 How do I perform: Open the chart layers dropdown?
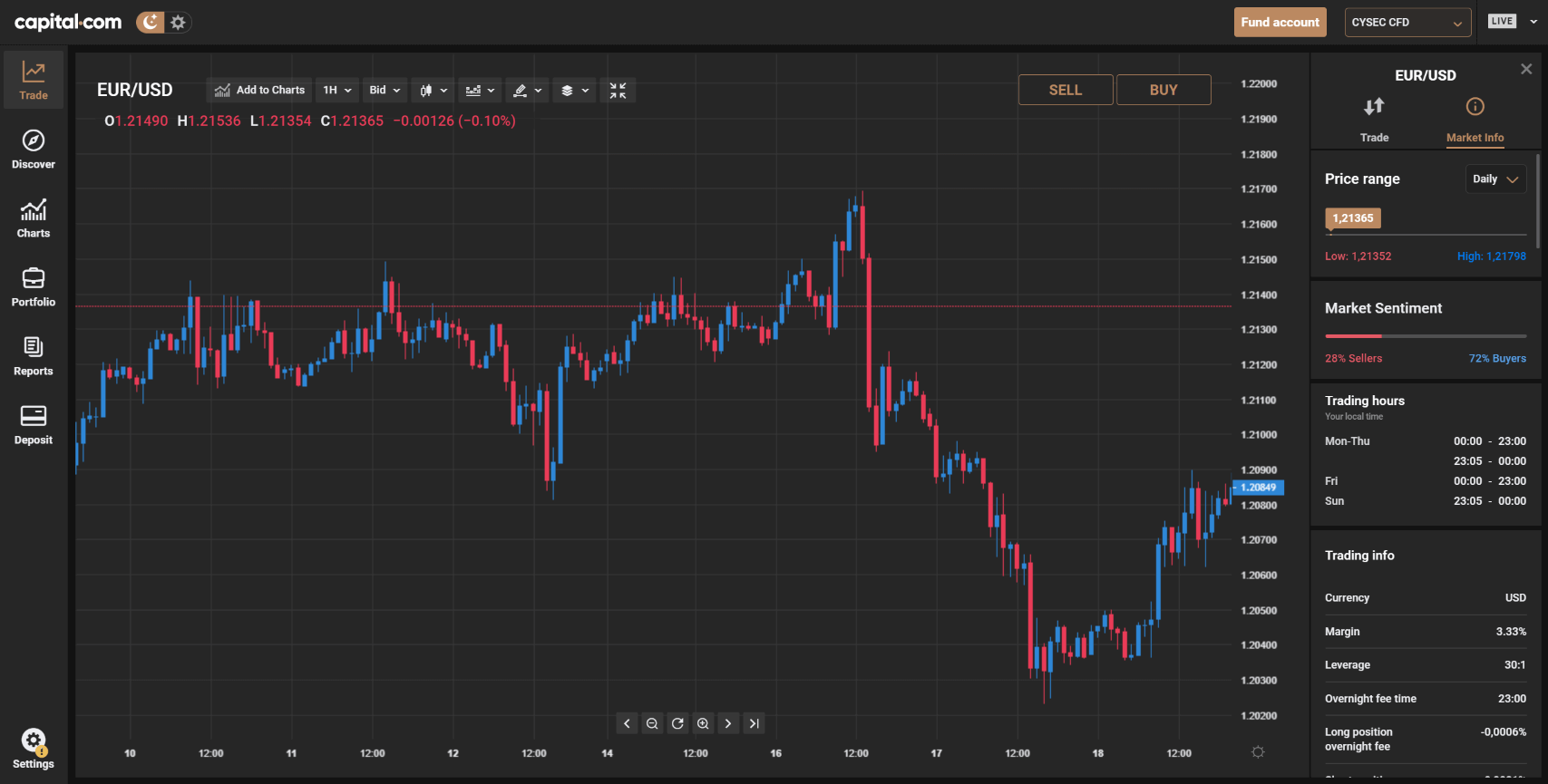point(574,90)
